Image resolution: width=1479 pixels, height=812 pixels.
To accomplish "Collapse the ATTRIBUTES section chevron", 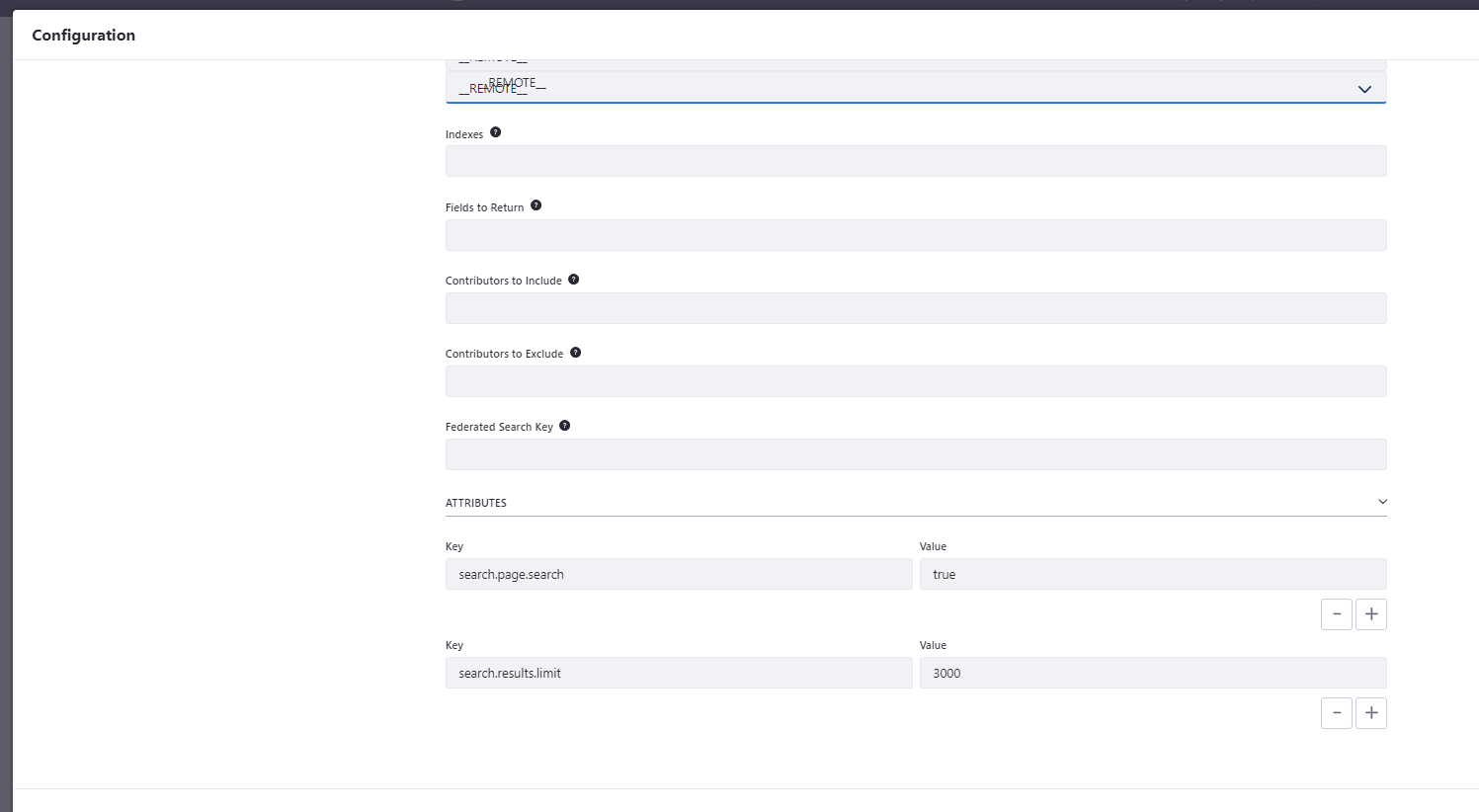I will click(1382, 502).
